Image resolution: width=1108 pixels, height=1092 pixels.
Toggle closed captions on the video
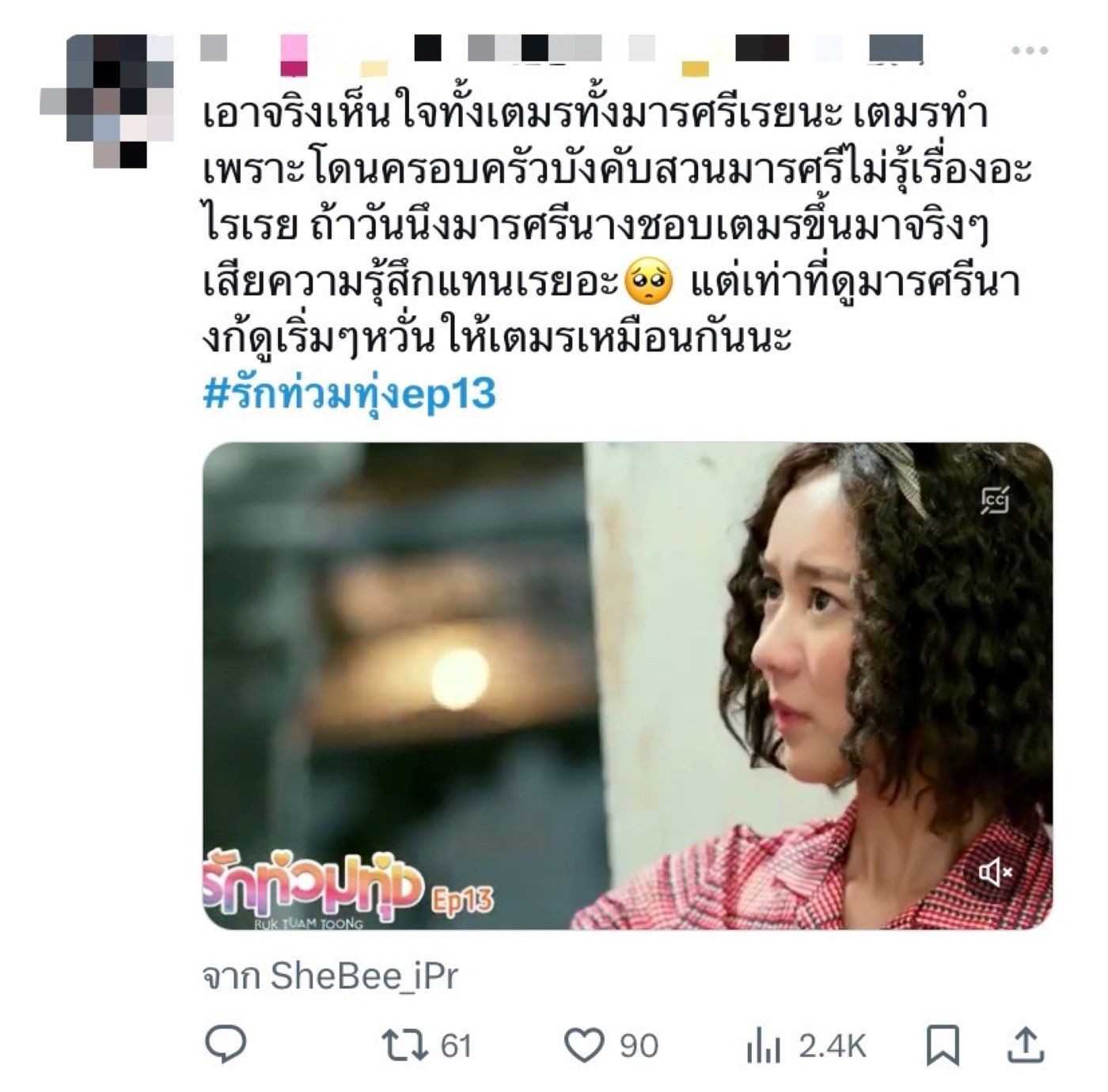pyautogui.click(x=995, y=500)
